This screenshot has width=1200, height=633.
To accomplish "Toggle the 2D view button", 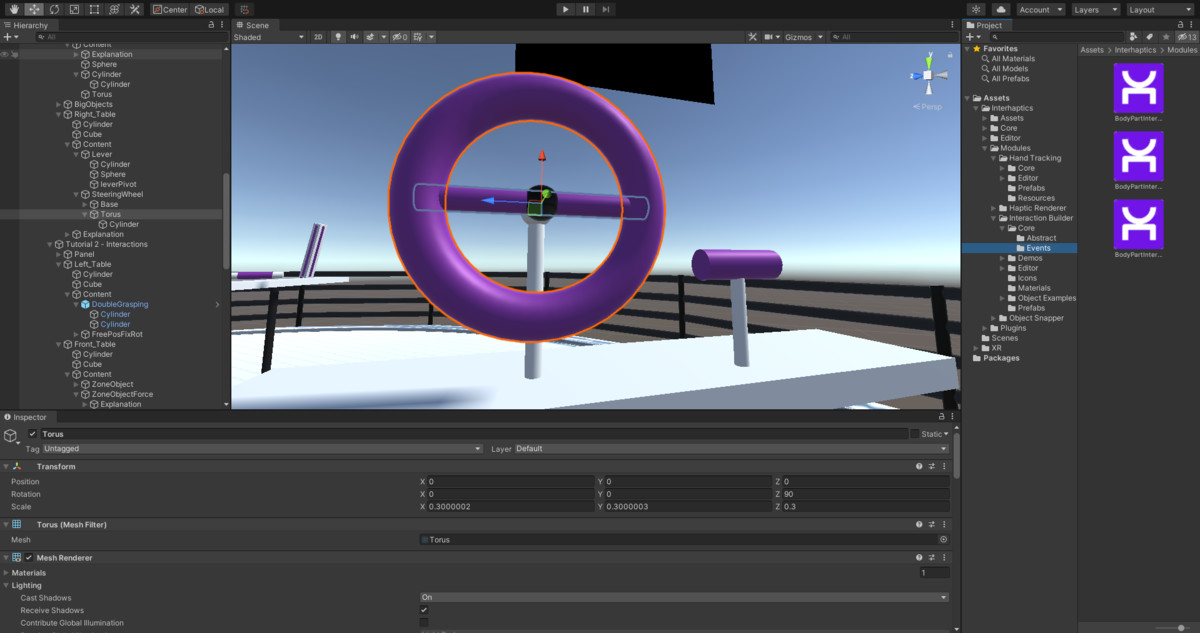I will [x=318, y=37].
